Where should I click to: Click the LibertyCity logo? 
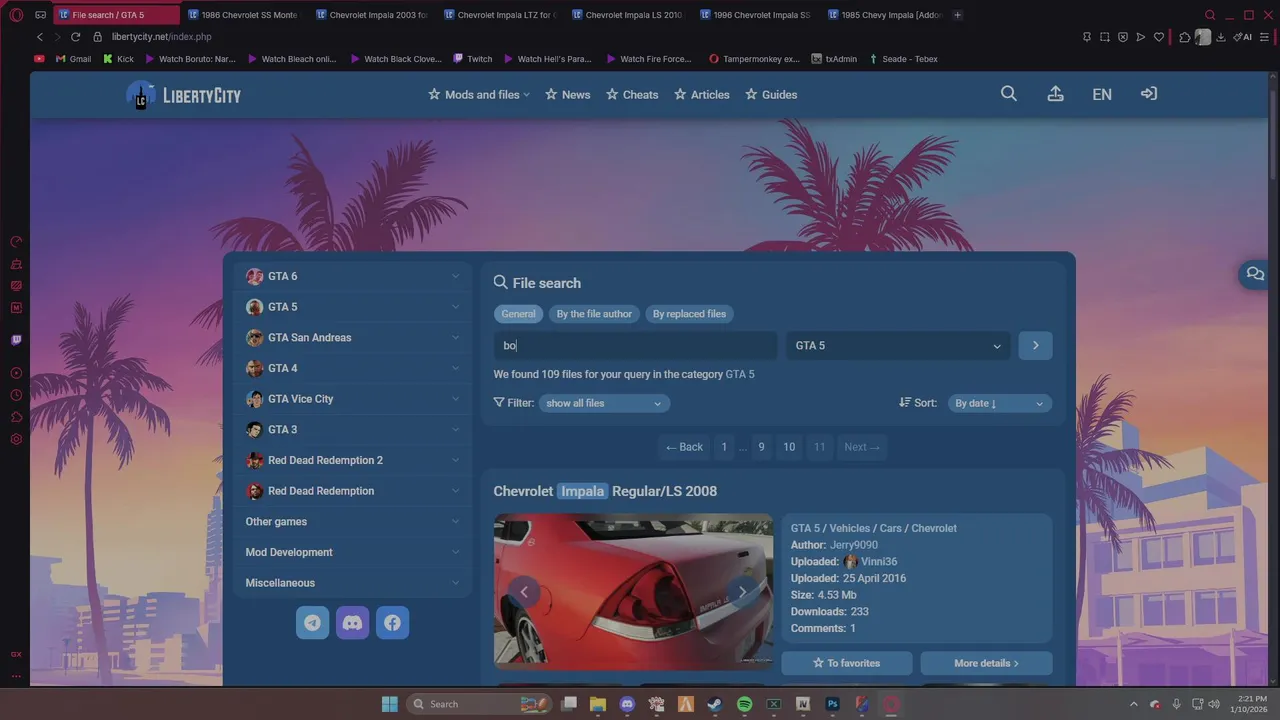184,95
